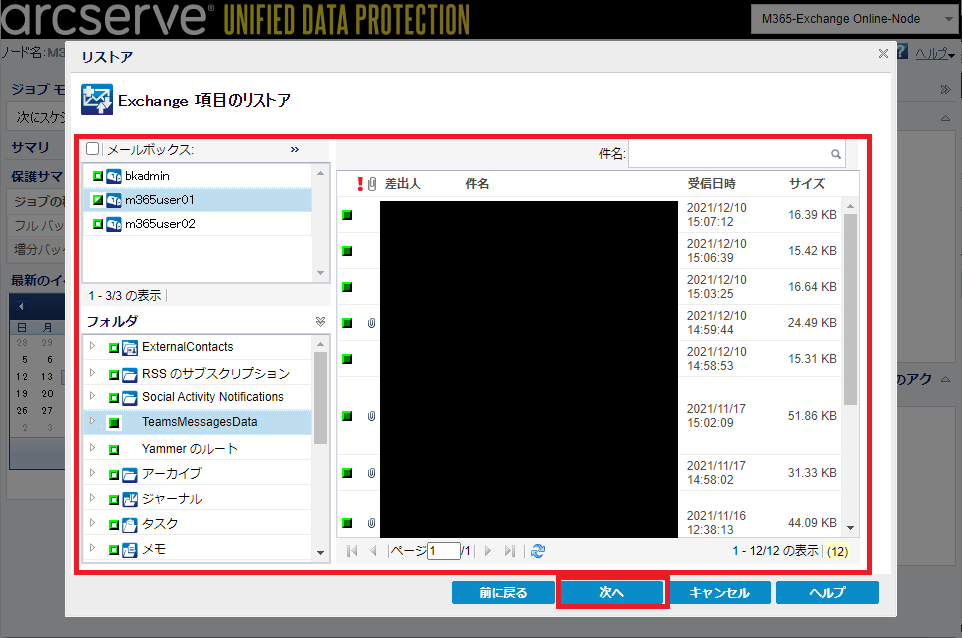Expand Social Activity Notifications tree node
The width and height of the screenshot is (962, 638).
point(93,396)
